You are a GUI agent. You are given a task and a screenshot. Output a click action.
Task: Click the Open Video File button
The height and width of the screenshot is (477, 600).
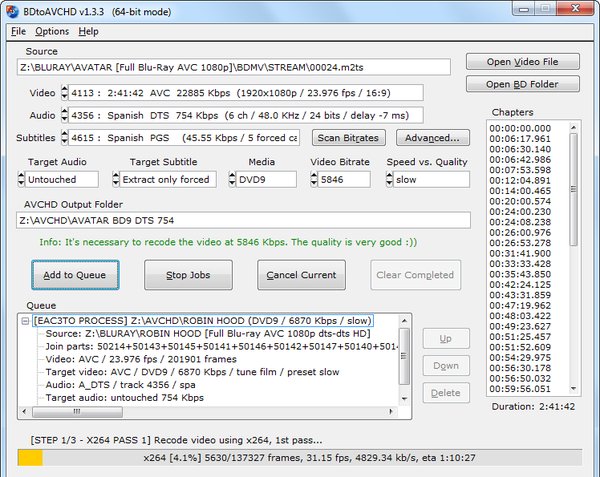tap(535, 62)
